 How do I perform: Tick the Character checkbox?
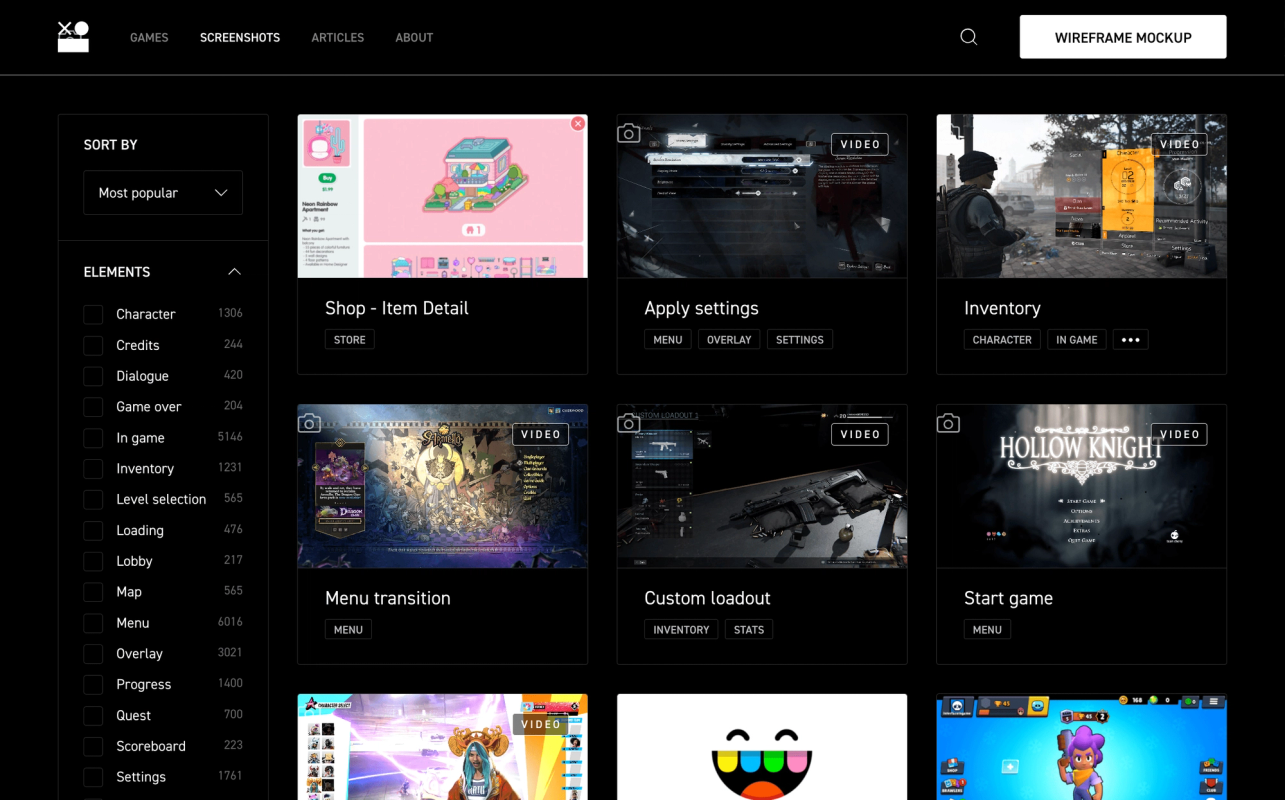click(93, 314)
